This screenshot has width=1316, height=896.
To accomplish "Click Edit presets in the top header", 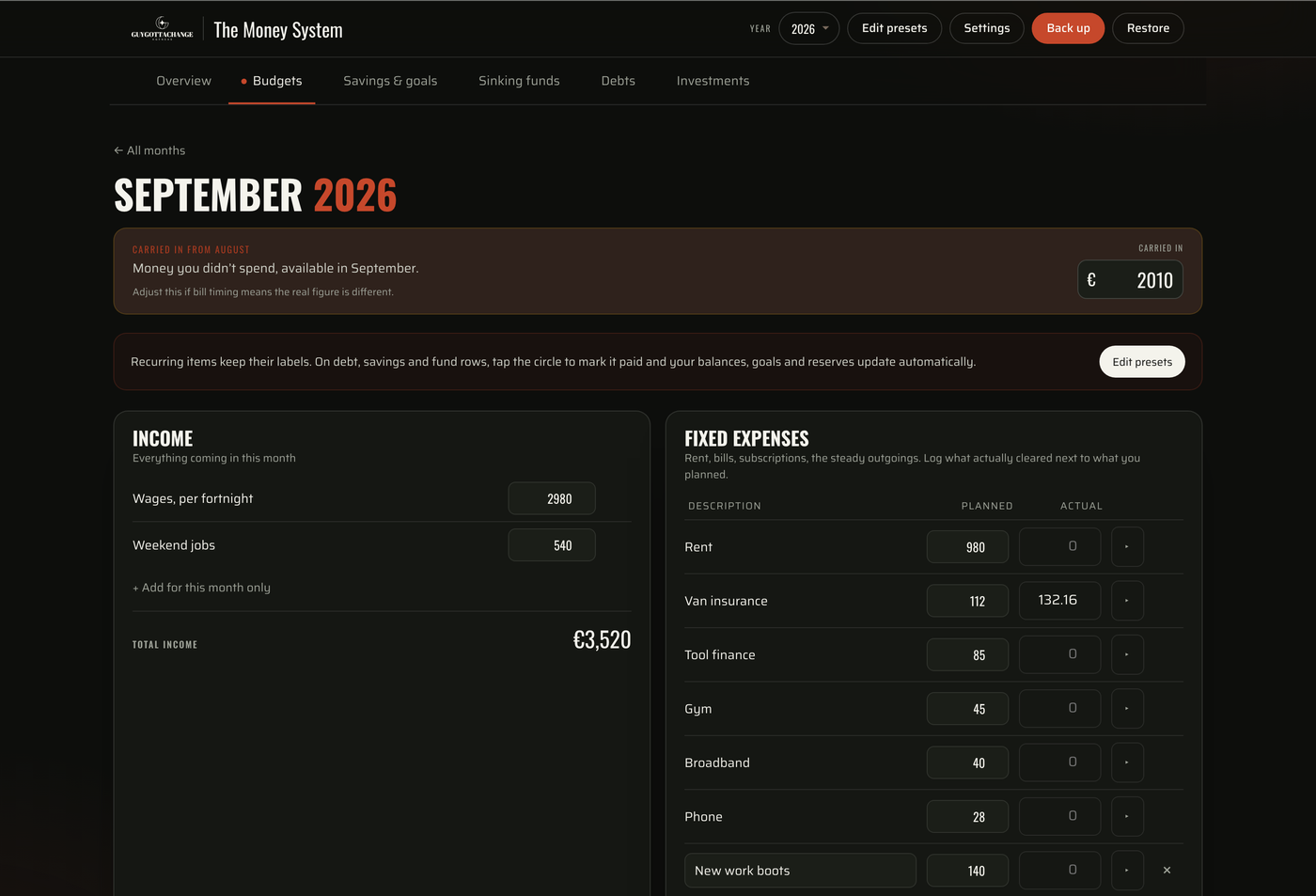I will point(894,28).
